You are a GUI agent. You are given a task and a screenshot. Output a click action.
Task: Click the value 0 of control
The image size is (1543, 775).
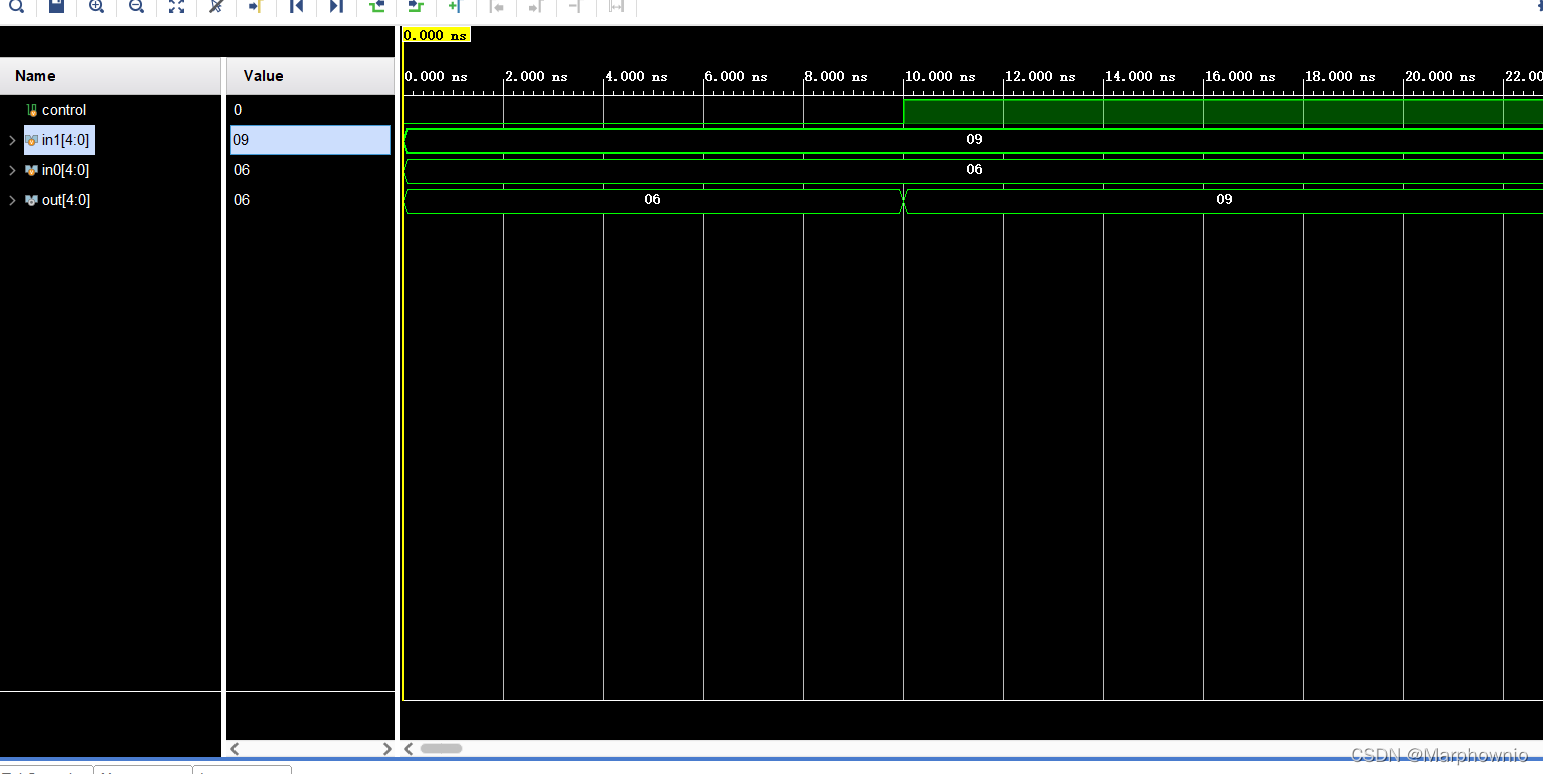pyautogui.click(x=238, y=110)
